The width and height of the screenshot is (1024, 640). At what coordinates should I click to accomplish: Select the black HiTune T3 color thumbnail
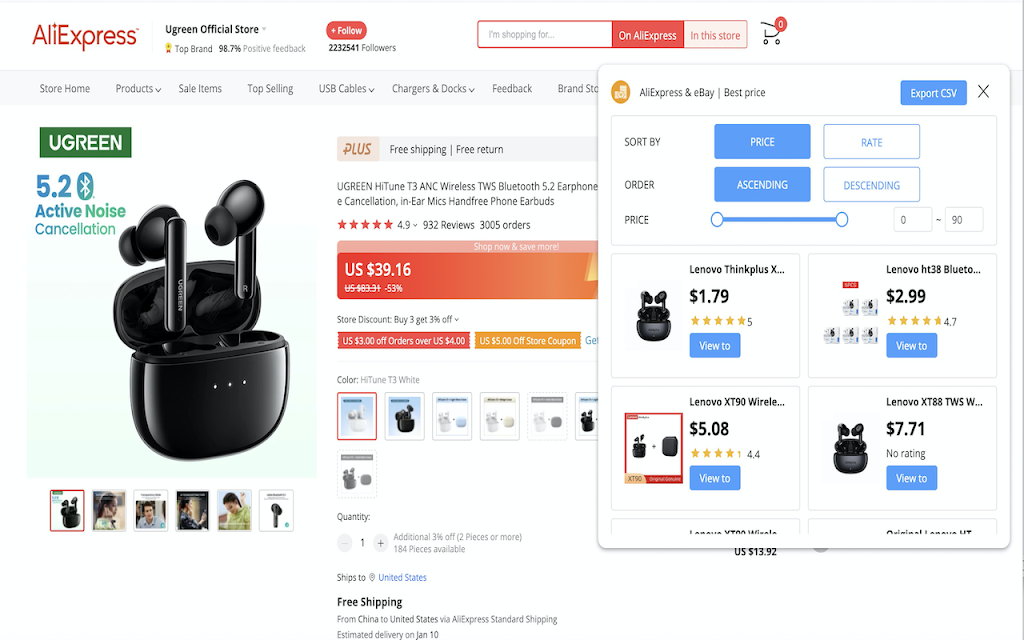coord(404,416)
